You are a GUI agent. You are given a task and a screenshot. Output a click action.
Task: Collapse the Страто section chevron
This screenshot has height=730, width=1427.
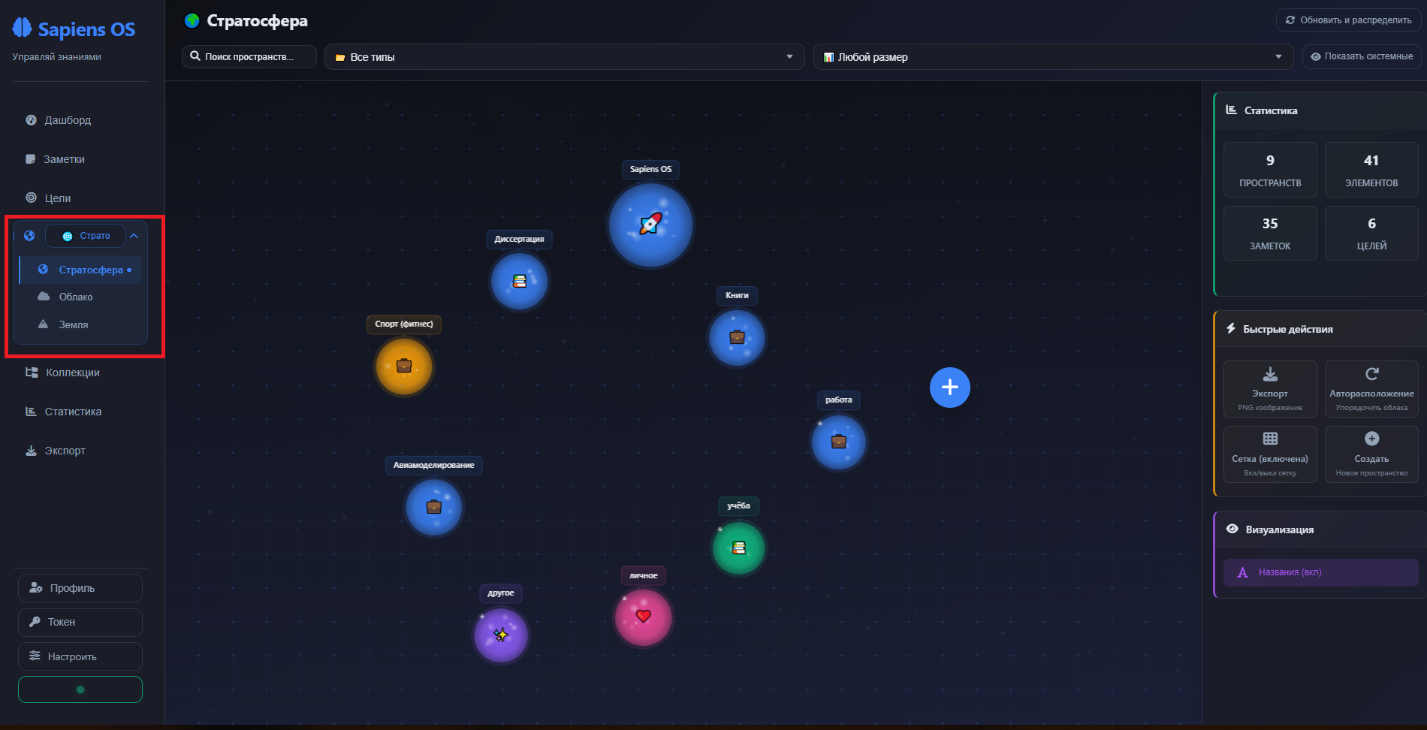pos(134,236)
